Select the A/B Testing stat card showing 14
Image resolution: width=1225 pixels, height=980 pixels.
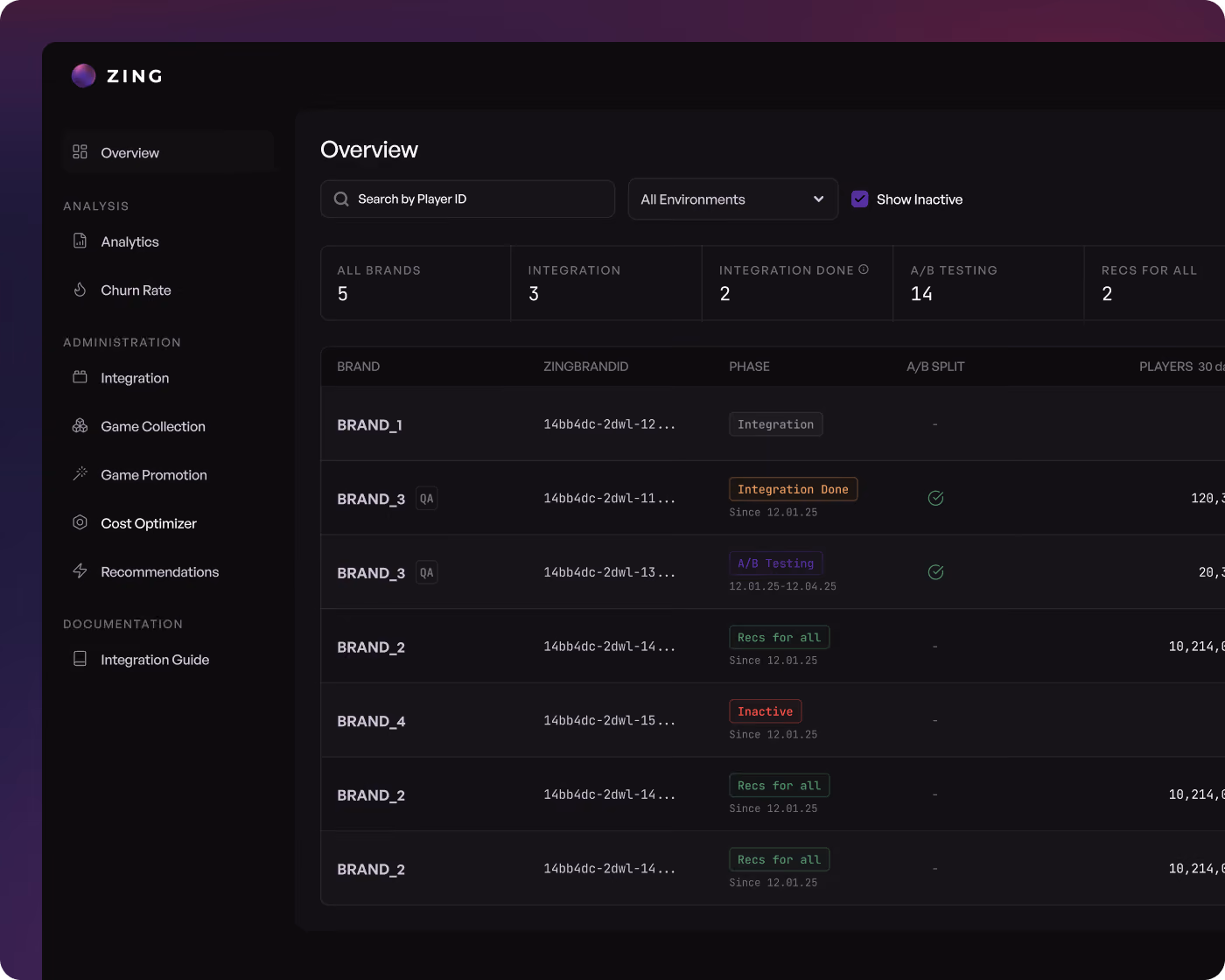point(988,283)
